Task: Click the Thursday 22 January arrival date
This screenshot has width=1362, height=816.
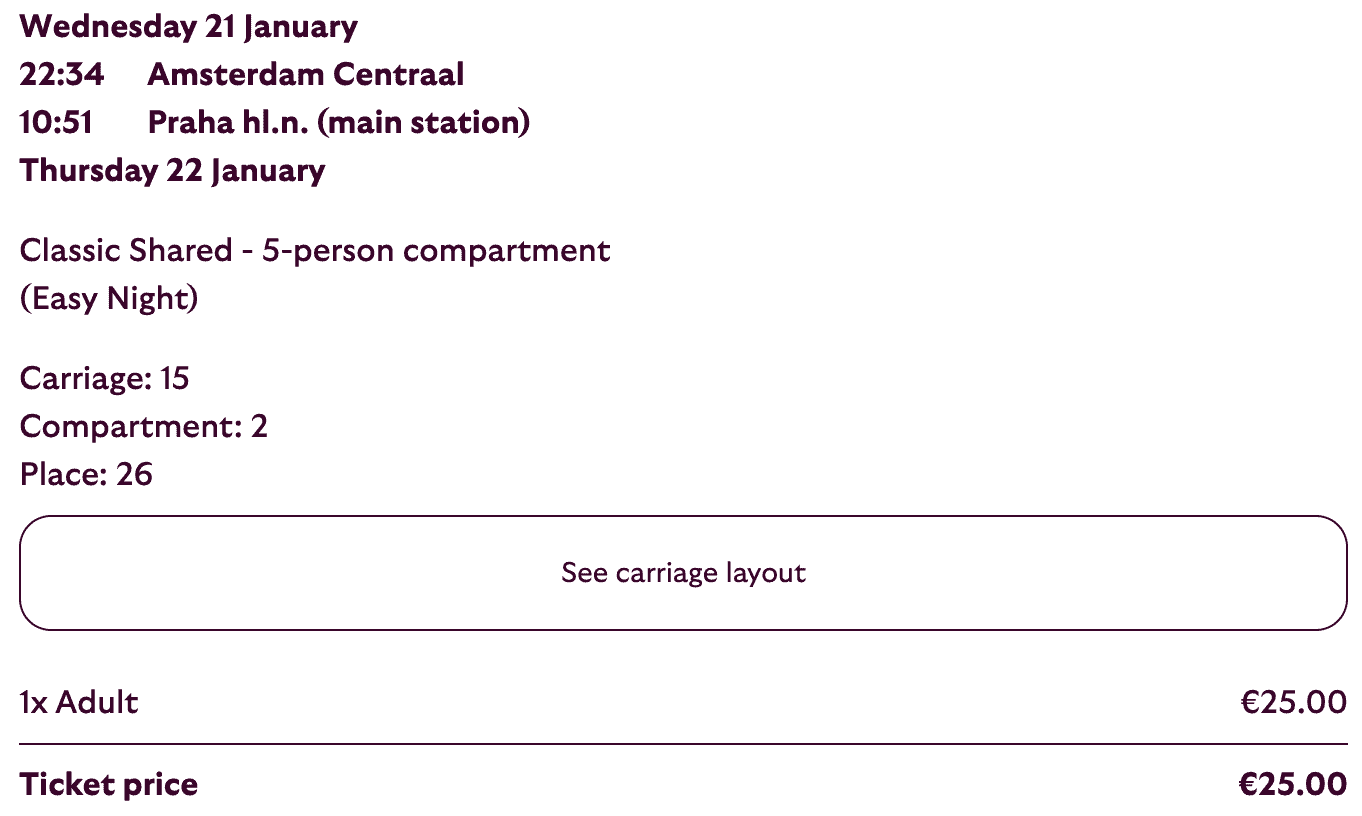Action: click(172, 170)
